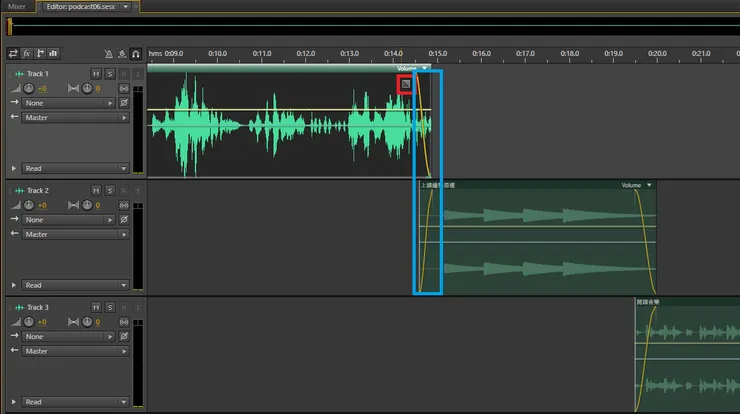Click Track 3 volume knob
Screen dimensions: 740x414
(x=29, y=322)
